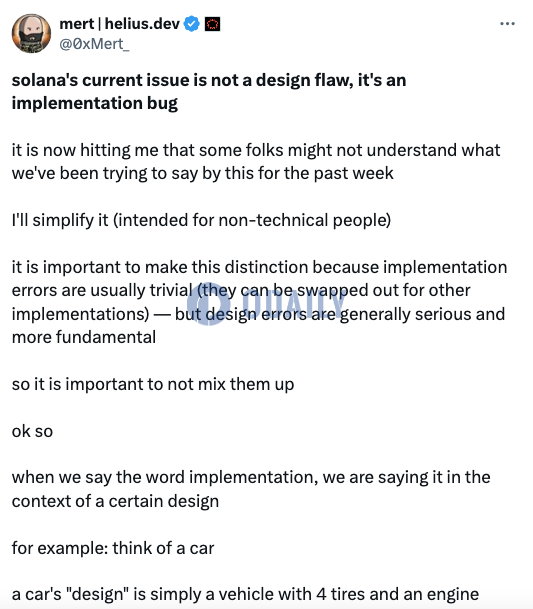The image size is (533, 609).
Task: Click the 'it is important to make this distinction' line
Action: pos(259,267)
